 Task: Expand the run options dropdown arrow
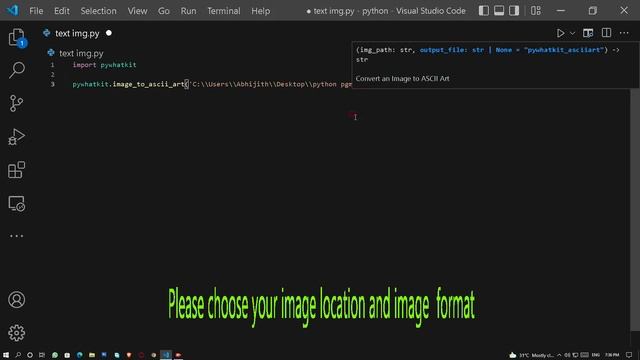tap(572, 33)
